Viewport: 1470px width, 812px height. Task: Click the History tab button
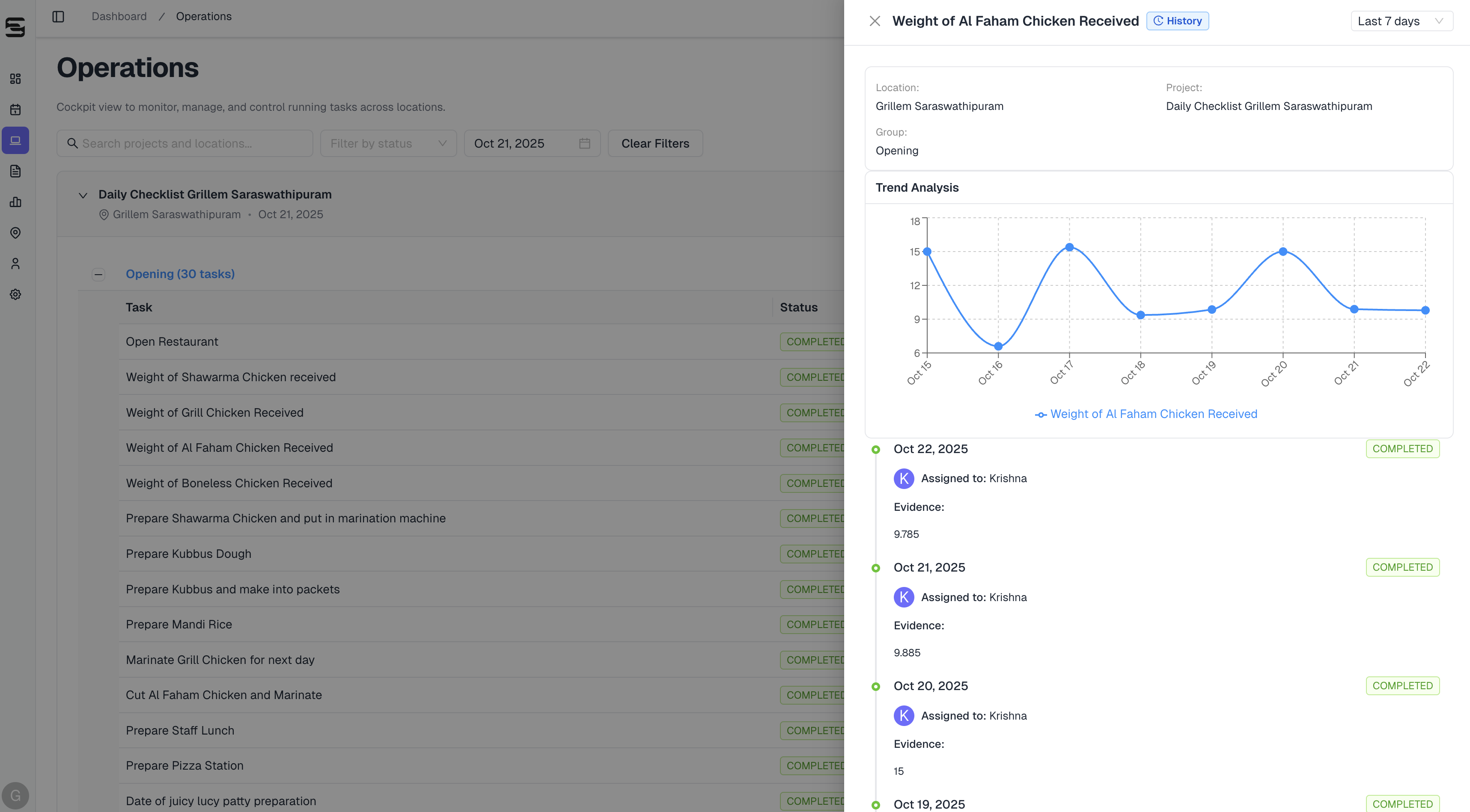pyautogui.click(x=1177, y=21)
